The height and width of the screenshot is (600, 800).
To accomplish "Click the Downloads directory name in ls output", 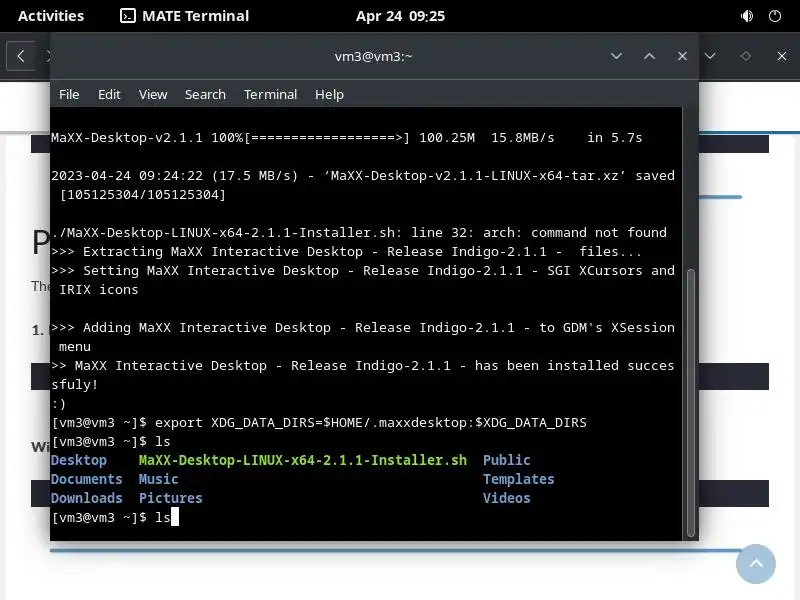I will 87,498.
